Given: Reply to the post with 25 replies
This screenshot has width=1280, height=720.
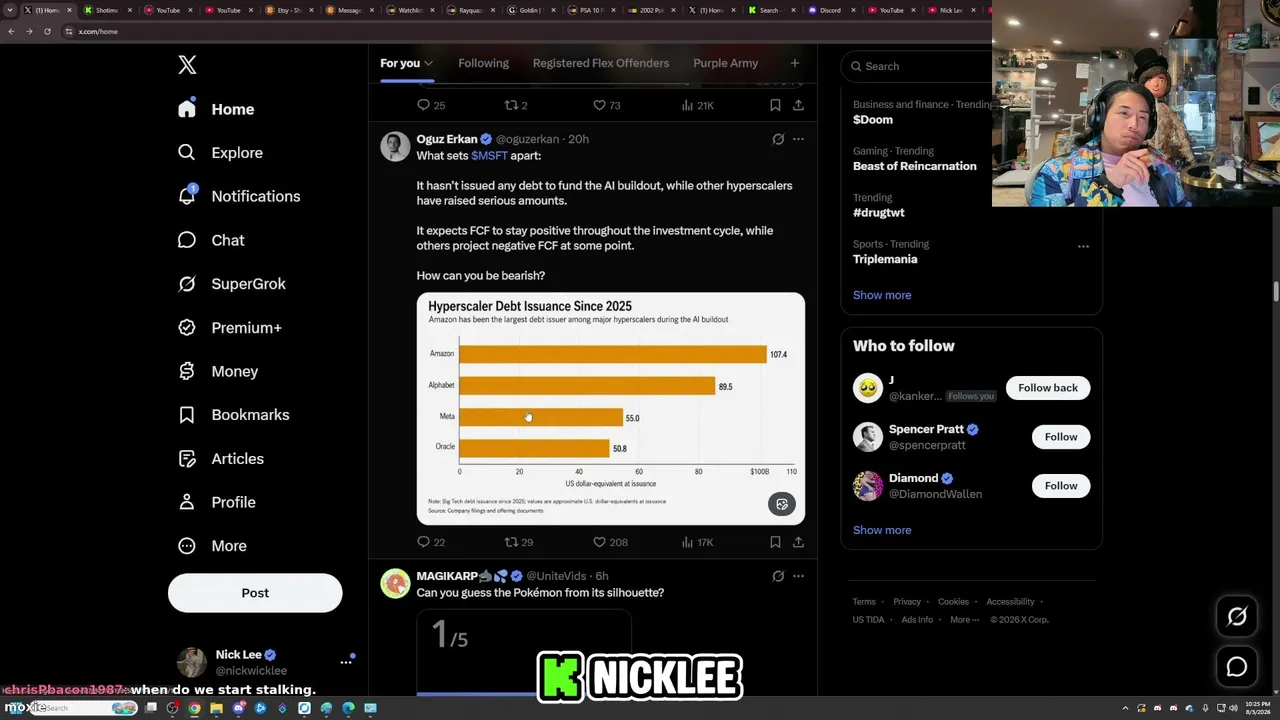Looking at the screenshot, I should [431, 105].
